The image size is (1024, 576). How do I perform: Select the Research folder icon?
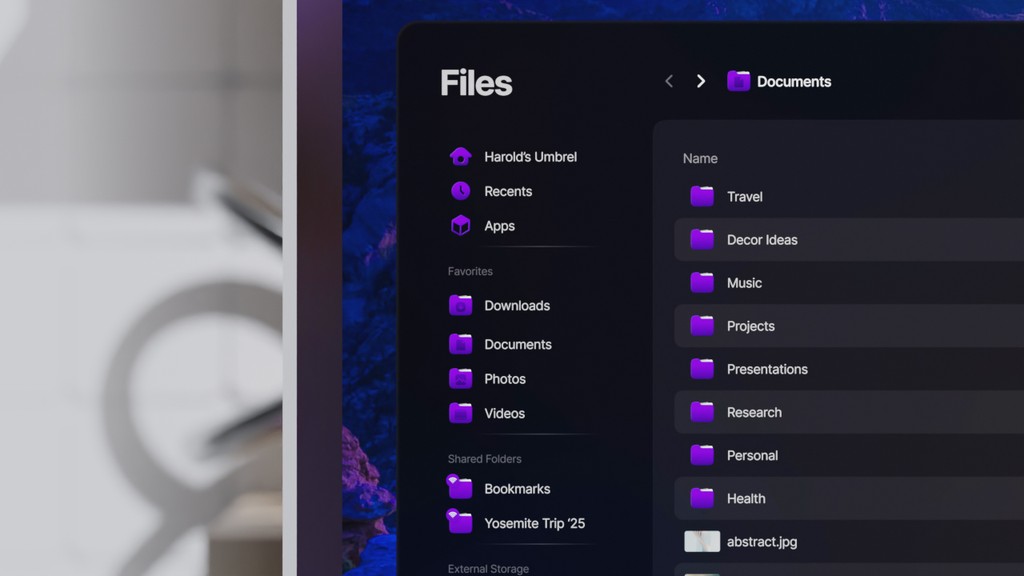(x=702, y=411)
